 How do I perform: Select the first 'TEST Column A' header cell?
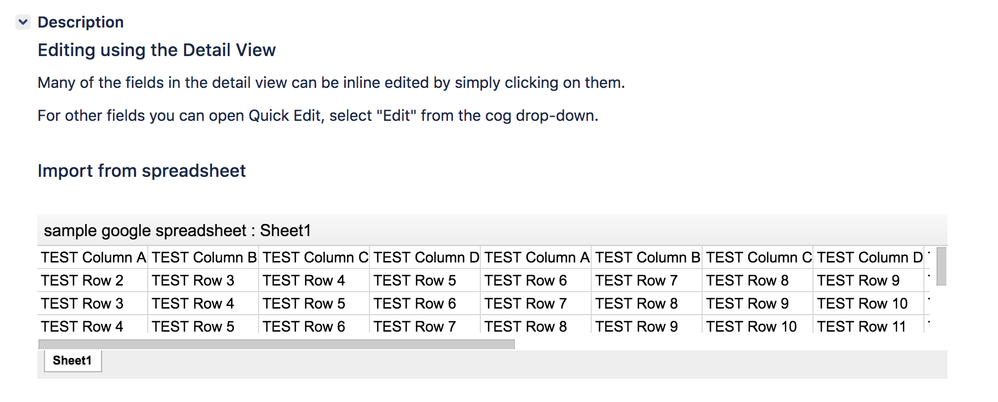(93, 258)
